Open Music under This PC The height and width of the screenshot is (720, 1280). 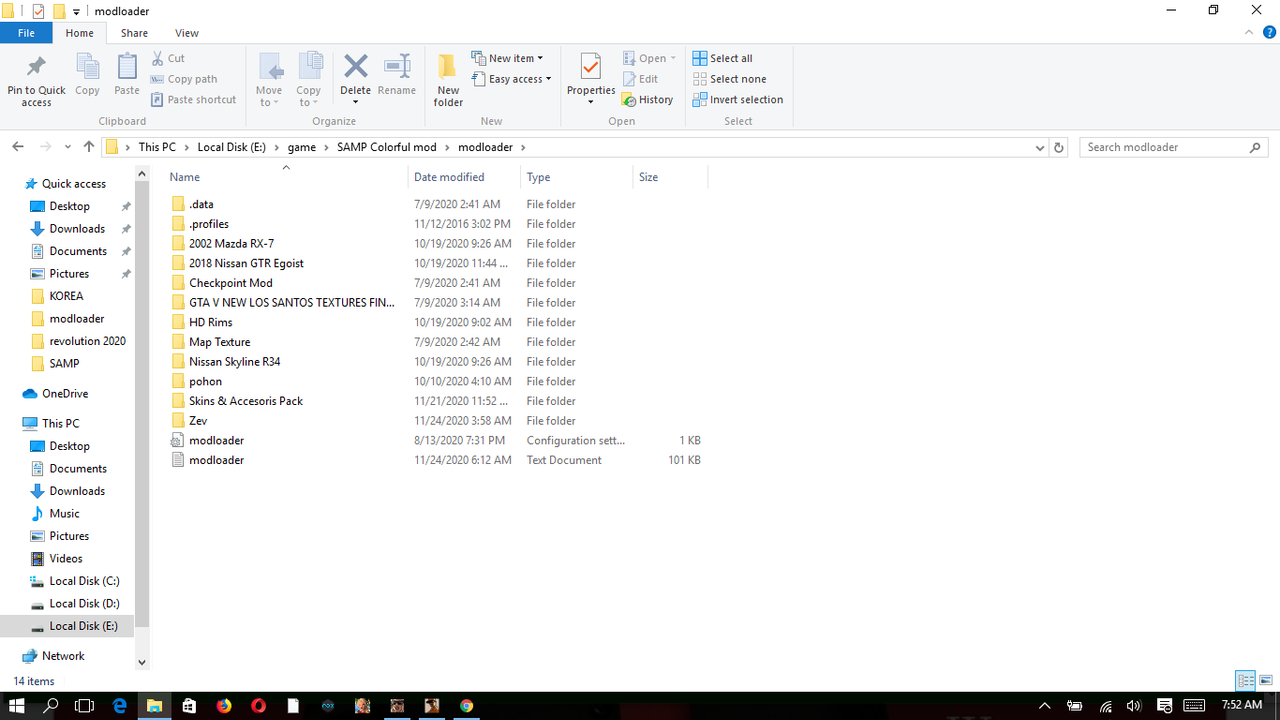64,514
